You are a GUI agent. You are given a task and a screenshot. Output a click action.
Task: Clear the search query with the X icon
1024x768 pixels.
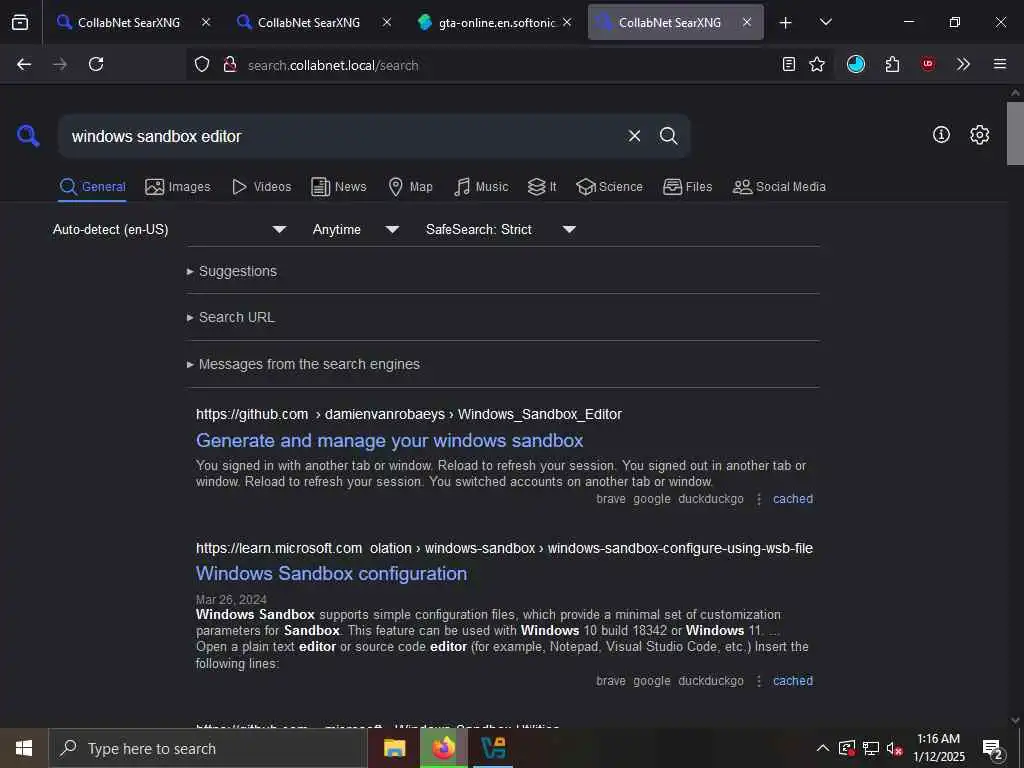click(634, 136)
